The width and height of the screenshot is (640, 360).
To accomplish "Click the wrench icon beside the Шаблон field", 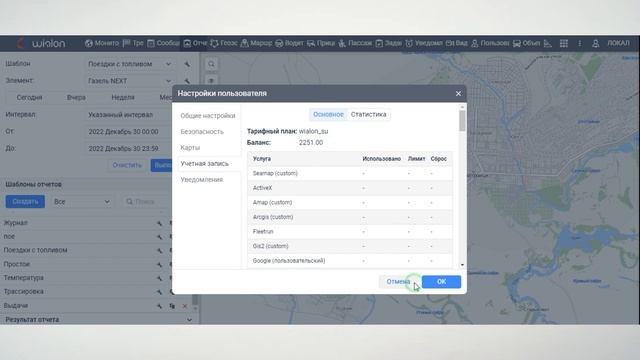I will (x=187, y=64).
